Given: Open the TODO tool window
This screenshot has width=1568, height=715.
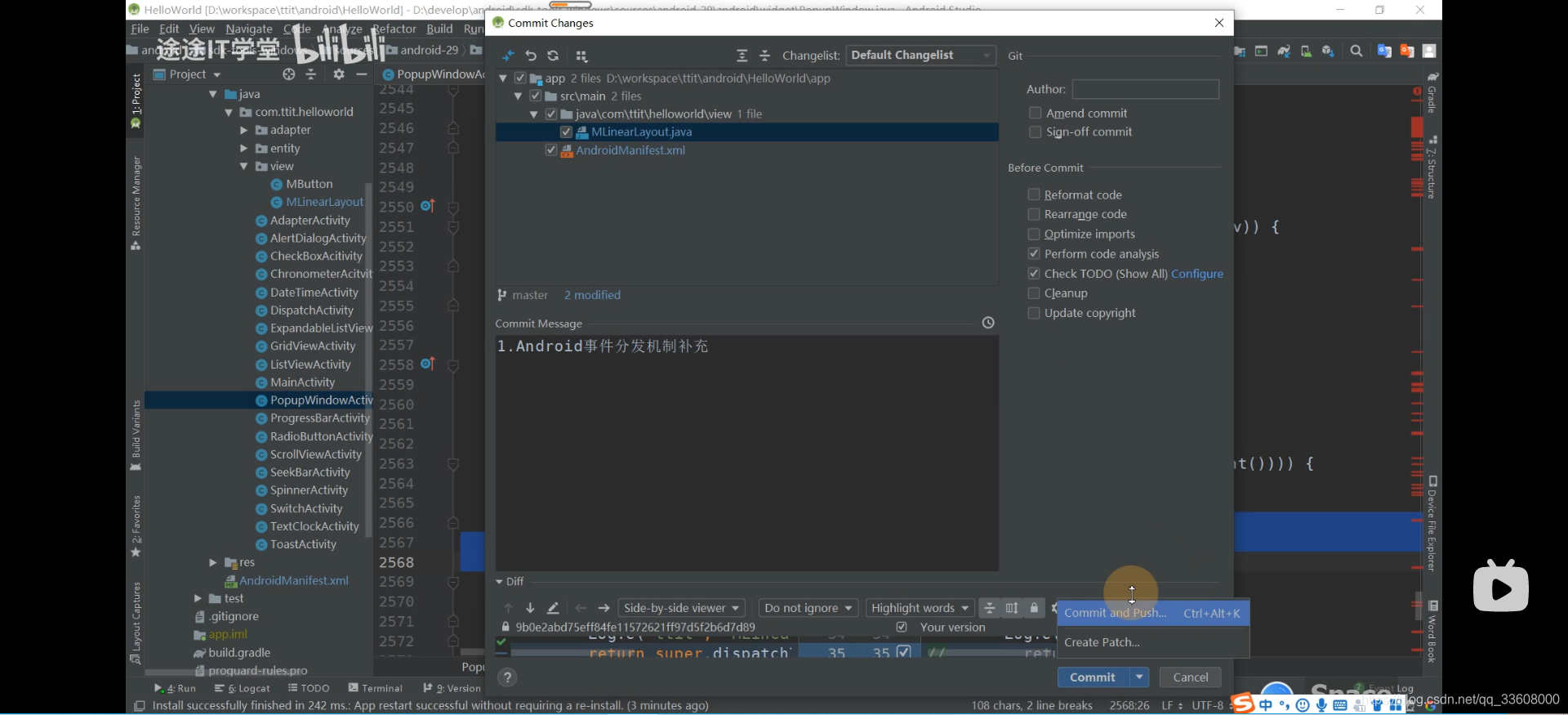Looking at the screenshot, I should (309, 688).
